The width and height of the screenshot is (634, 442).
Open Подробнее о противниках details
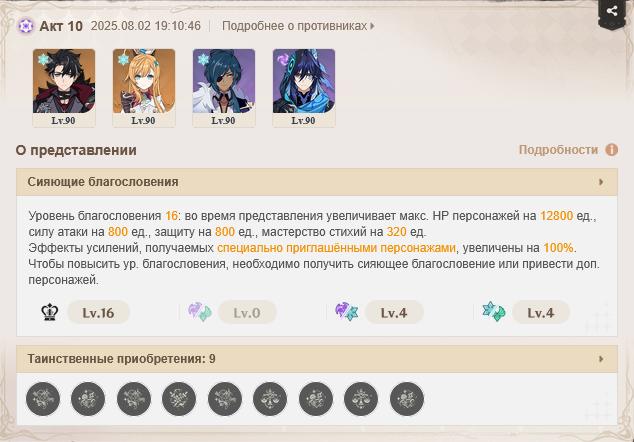(298, 26)
